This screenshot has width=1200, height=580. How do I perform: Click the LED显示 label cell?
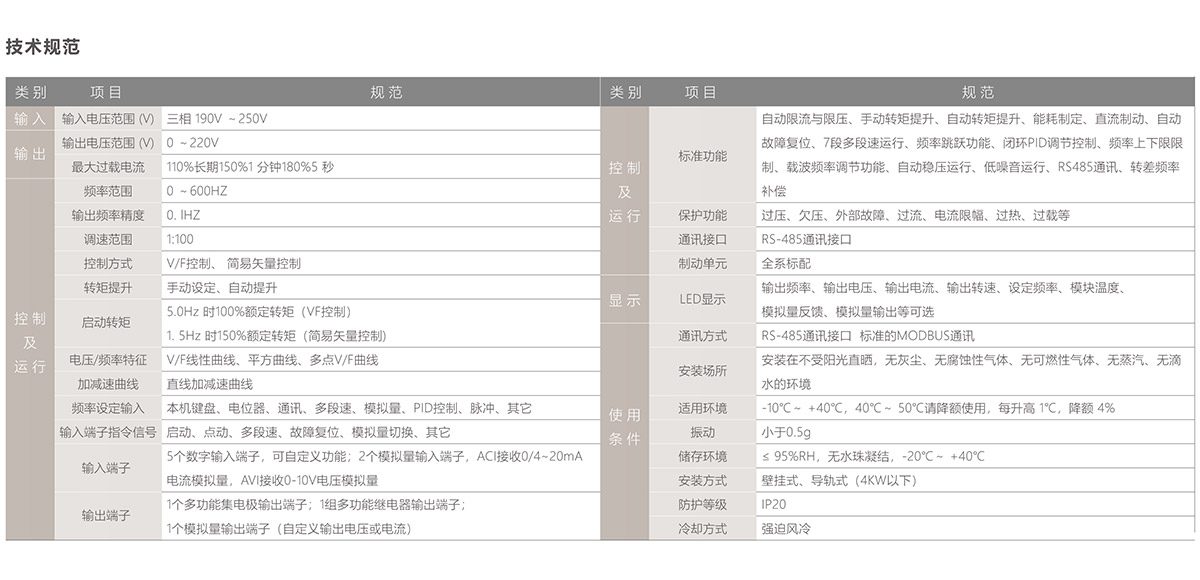click(702, 299)
